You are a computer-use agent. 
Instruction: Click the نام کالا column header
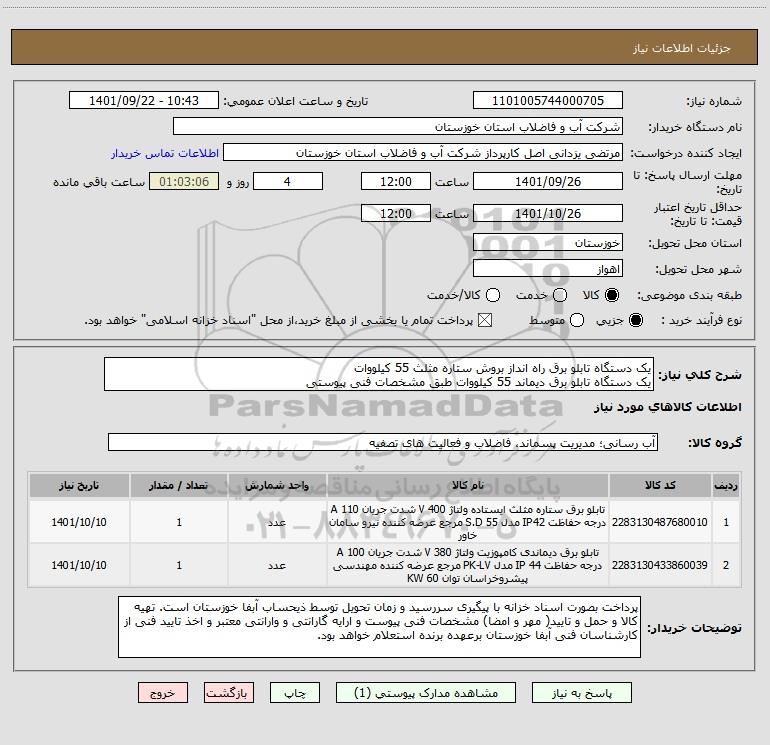pyautogui.click(x=468, y=486)
